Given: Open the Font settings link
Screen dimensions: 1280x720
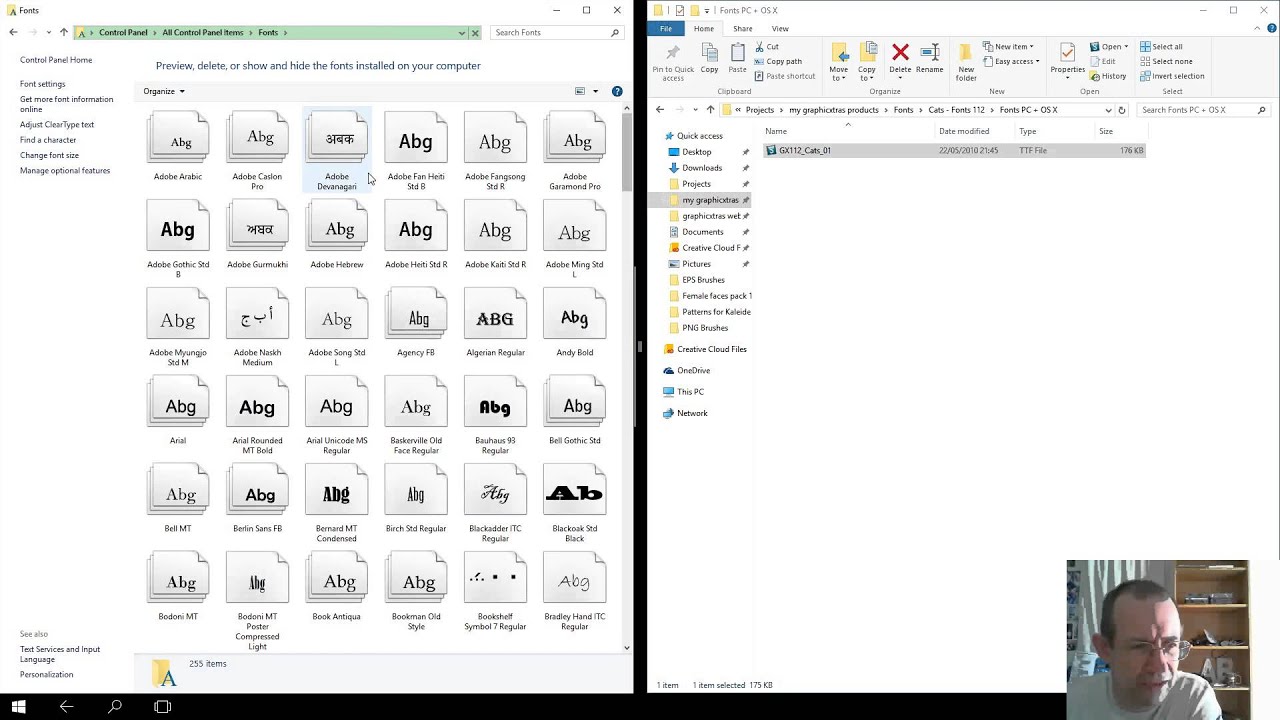Looking at the screenshot, I should point(43,84).
